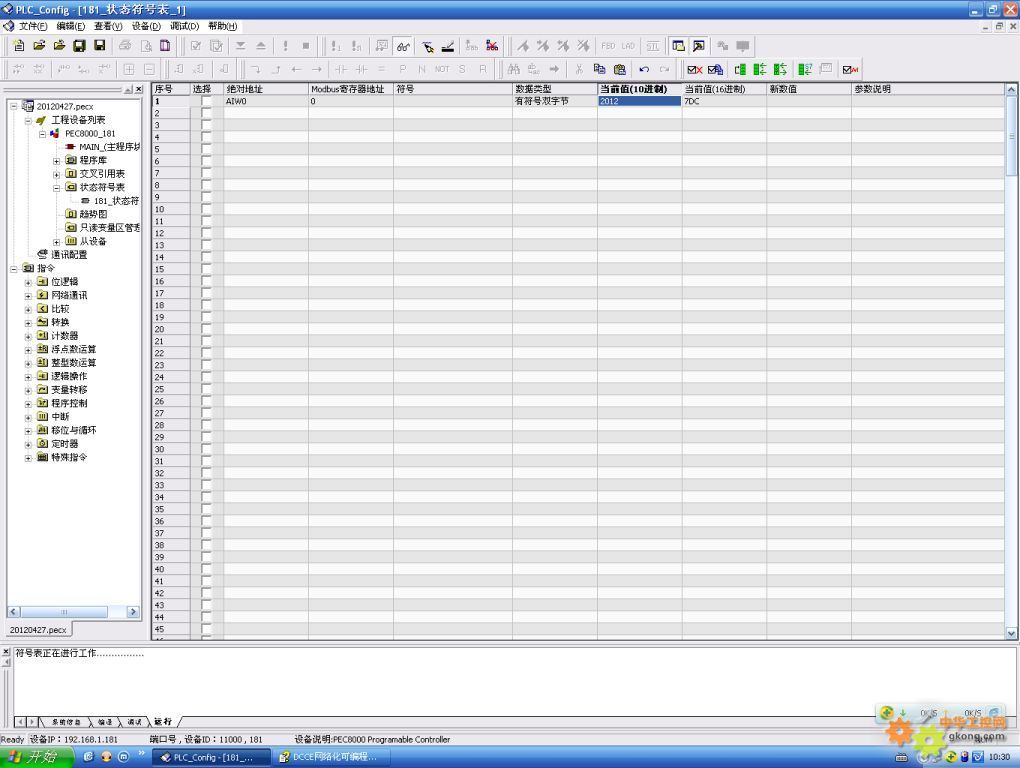
Task: Click the 当前值(10进制) column header
Action: click(x=639, y=89)
